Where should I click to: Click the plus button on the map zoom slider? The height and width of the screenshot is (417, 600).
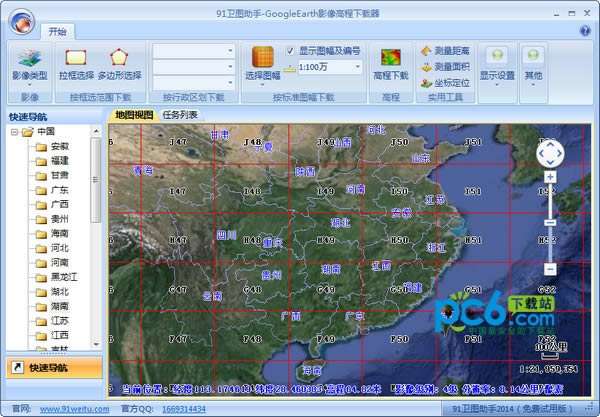click(x=549, y=176)
